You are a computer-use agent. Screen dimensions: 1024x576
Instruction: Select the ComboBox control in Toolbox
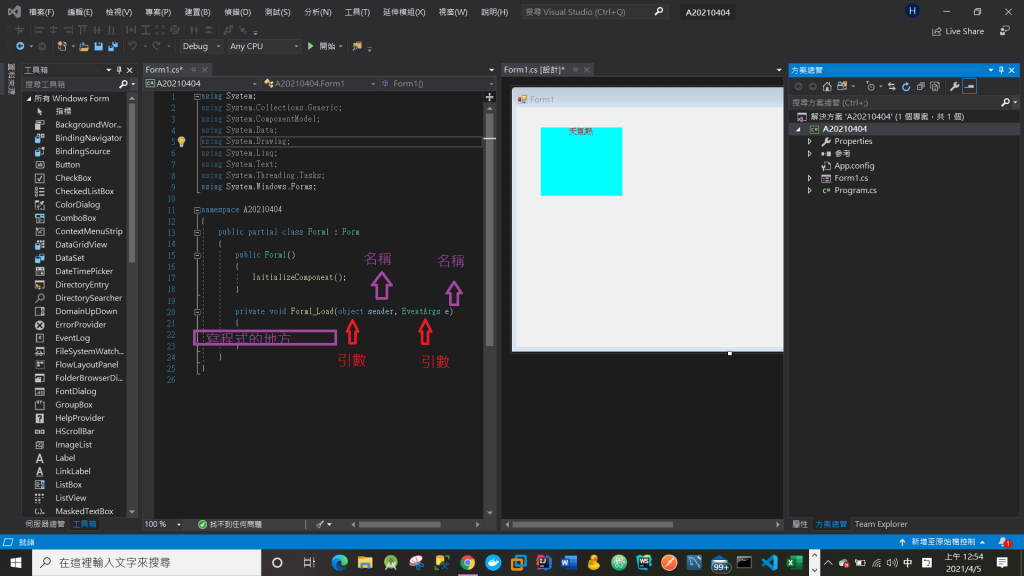pos(76,218)
